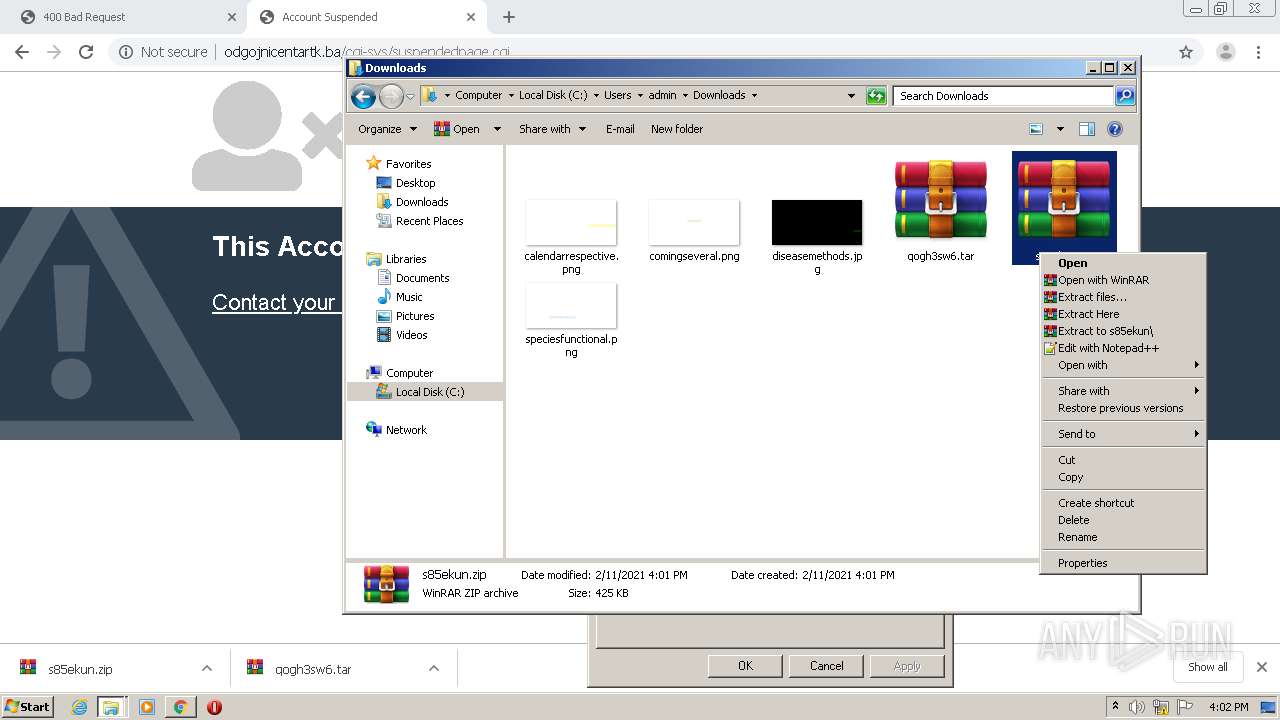Click Back arrow in Downloads explorer window
The image size is (1280, 720).
pos(363,96)
